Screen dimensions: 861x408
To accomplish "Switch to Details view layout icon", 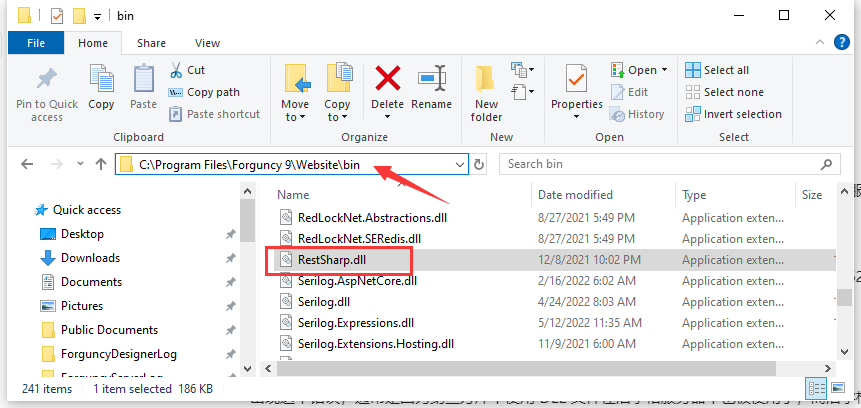I will (815, 388).
